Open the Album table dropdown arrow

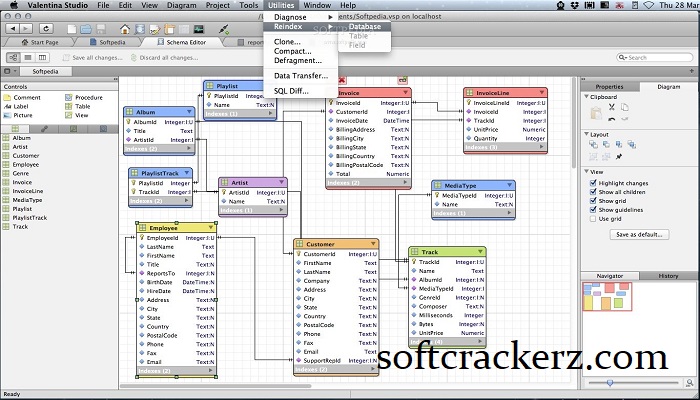click(x=189, y=112)
